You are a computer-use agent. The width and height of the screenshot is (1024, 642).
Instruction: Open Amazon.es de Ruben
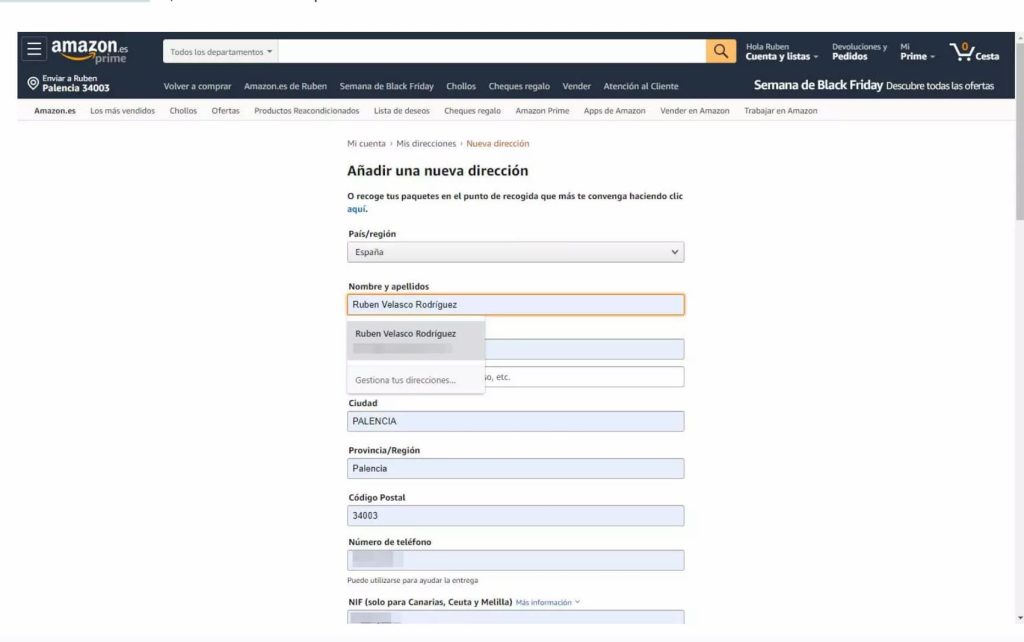[285, 86]
